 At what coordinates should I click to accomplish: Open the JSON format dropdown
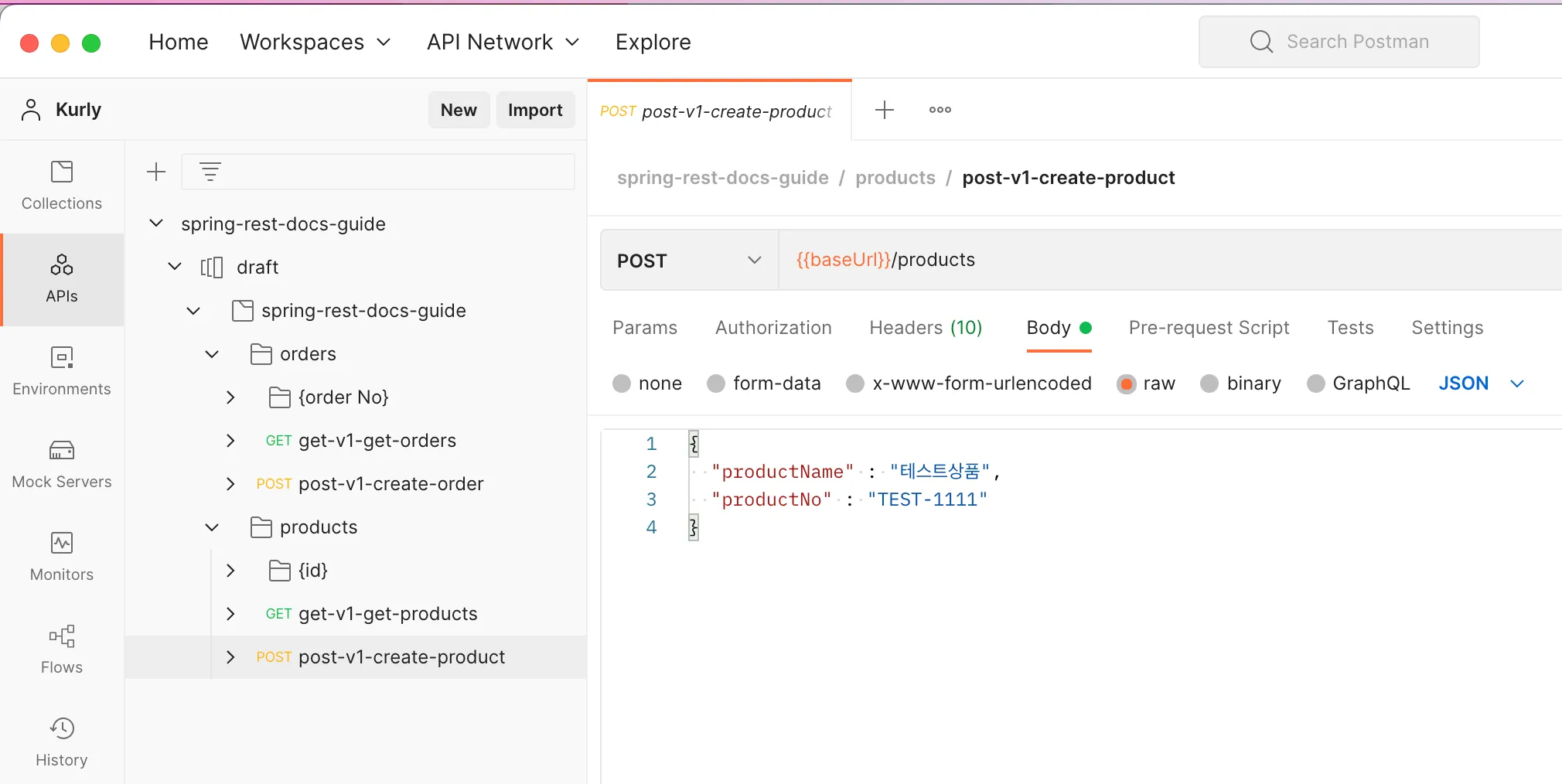tap(1482, 383)
